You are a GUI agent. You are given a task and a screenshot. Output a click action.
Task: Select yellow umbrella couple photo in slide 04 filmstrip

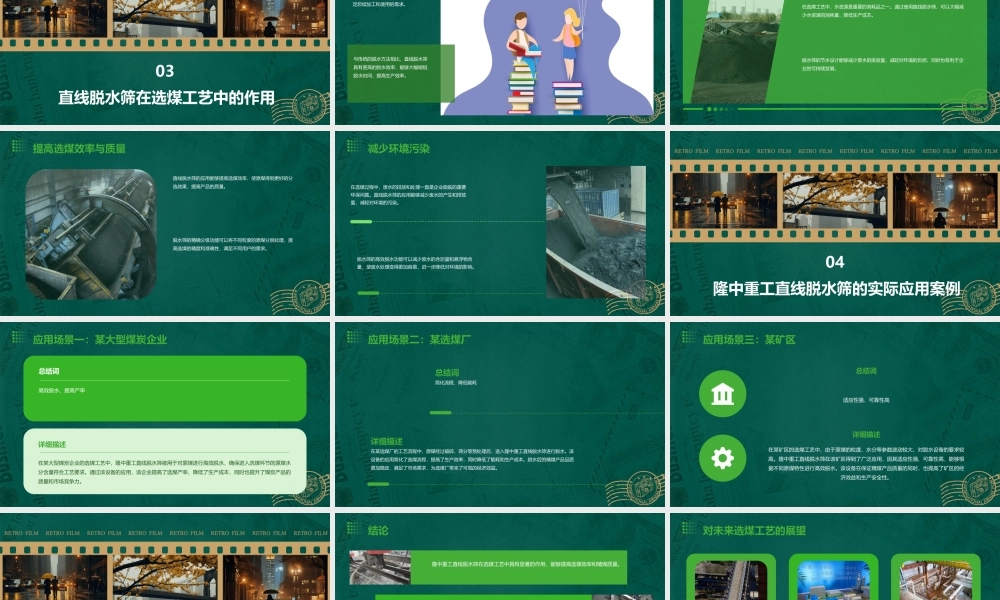[724, 200]
